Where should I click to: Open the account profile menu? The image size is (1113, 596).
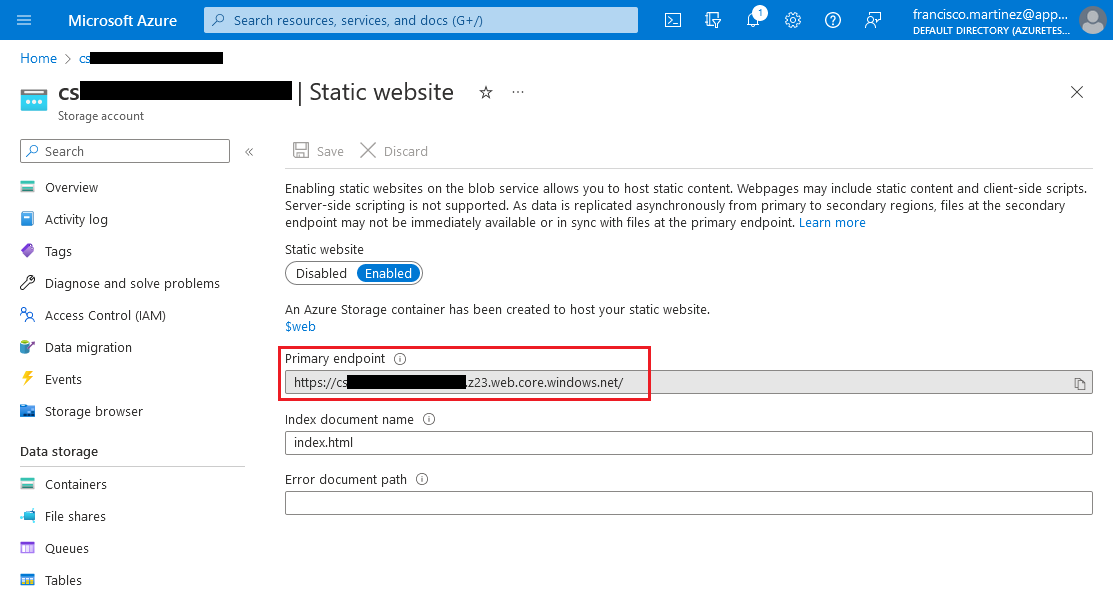click(1091, 20)
